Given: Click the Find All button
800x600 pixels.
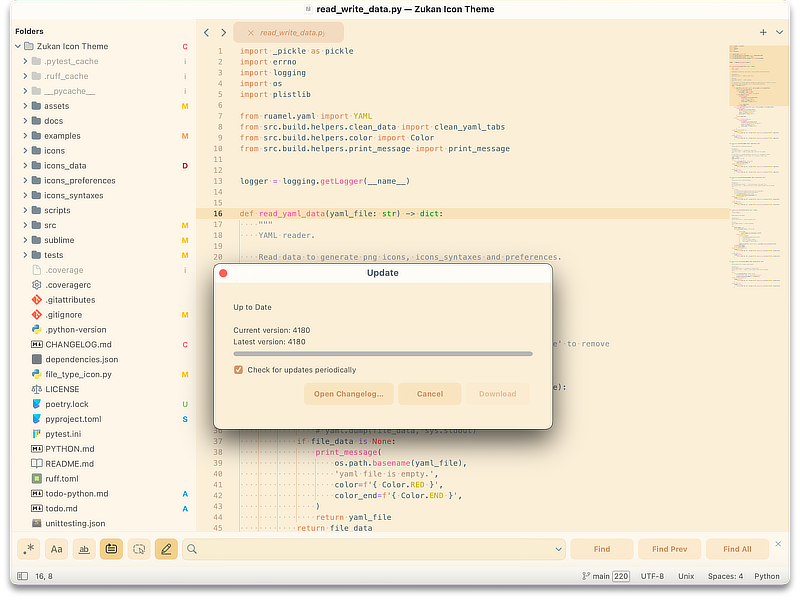Looking at the screenshot, I should pos(737,549).
